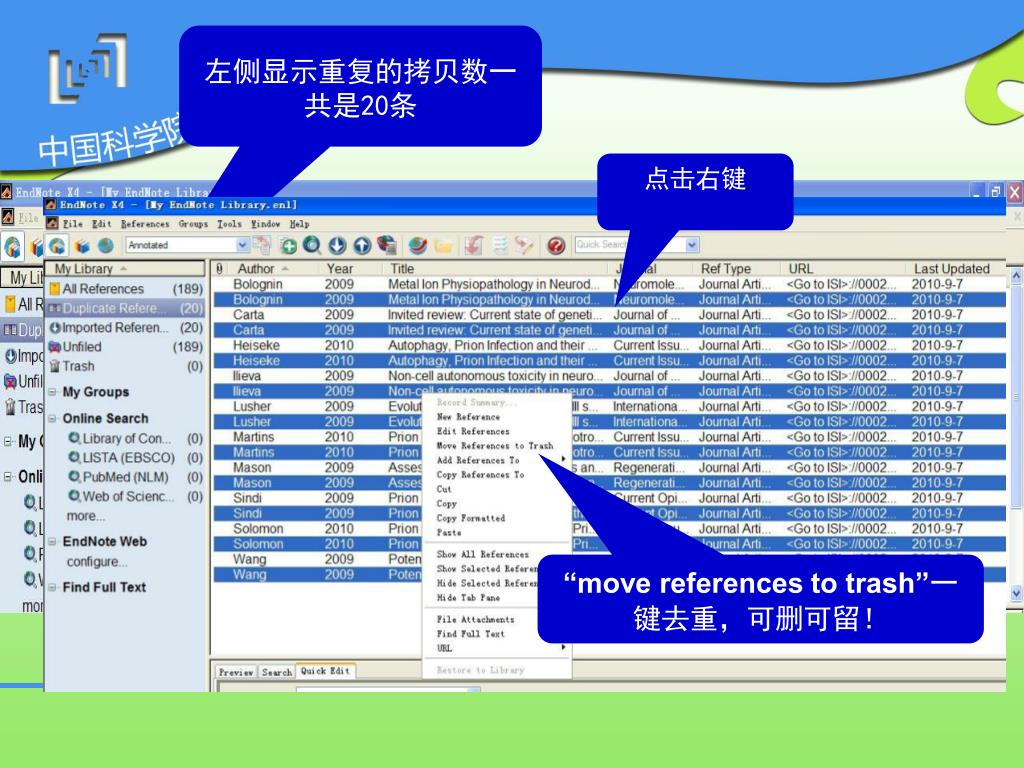This screenshot has height=768, width=1024.
Task: Open the References menu
Action: pyautogui.click(x=145, y=223)
